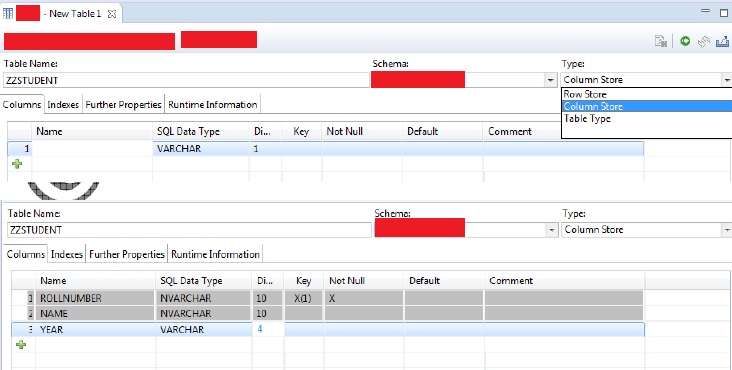Click the table icon on the New Table 1 tab
The image size is (732, 370).
click(7, 13)
